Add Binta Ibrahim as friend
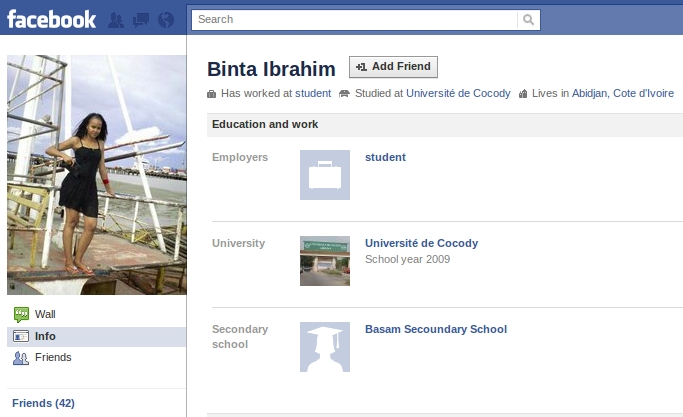This screenshot has width=683, height=417. 393,67
